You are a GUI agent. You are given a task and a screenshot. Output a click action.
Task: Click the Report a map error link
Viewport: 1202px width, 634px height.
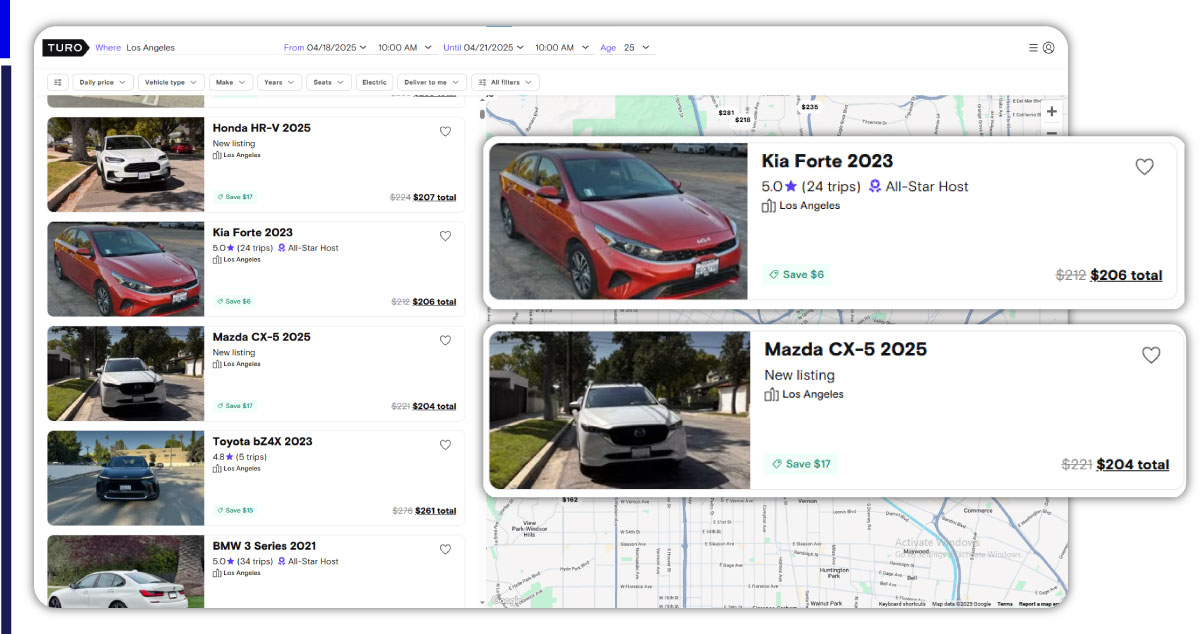[x=1039, y=604]
